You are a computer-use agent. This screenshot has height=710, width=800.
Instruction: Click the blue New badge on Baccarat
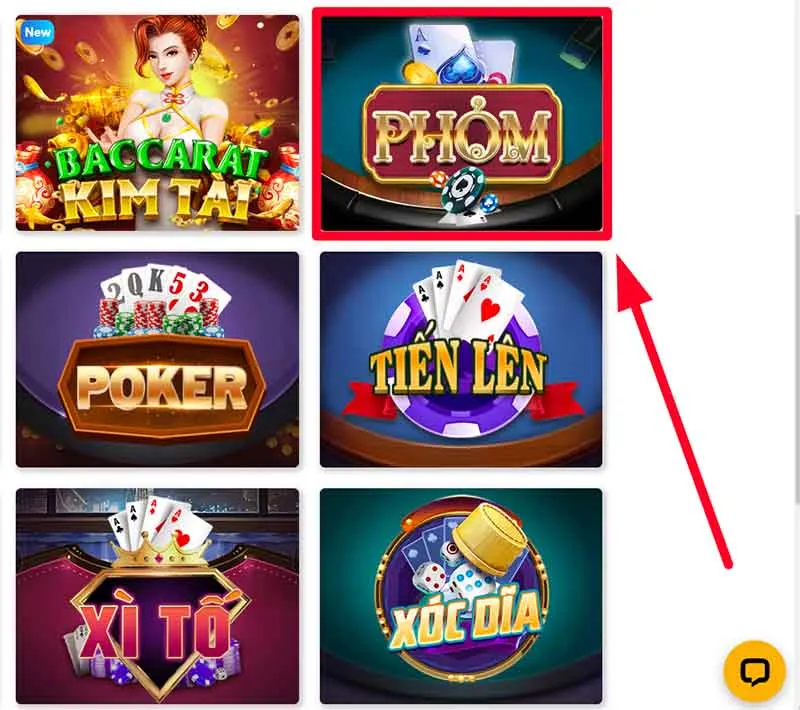point(38,33)
